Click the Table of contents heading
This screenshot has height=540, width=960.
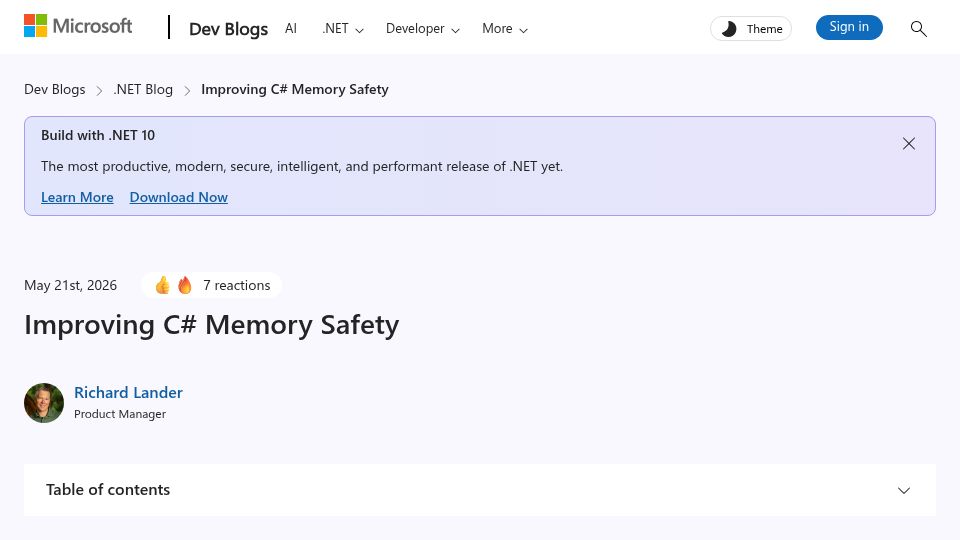[x=108, y=490]
